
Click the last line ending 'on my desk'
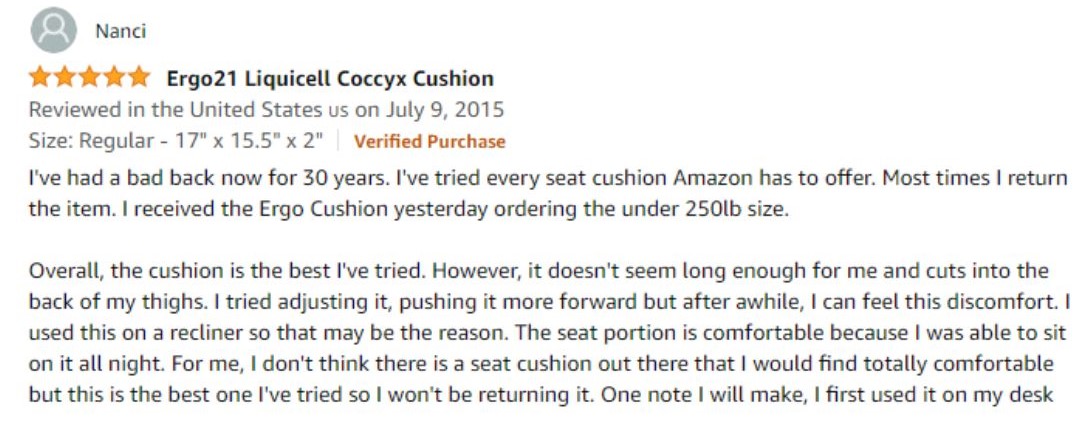point(541,395)
